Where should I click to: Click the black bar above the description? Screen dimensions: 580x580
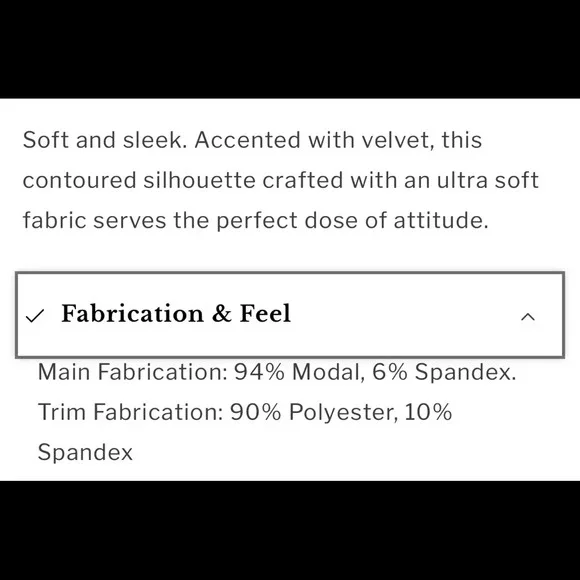click(x=290, y=49)
